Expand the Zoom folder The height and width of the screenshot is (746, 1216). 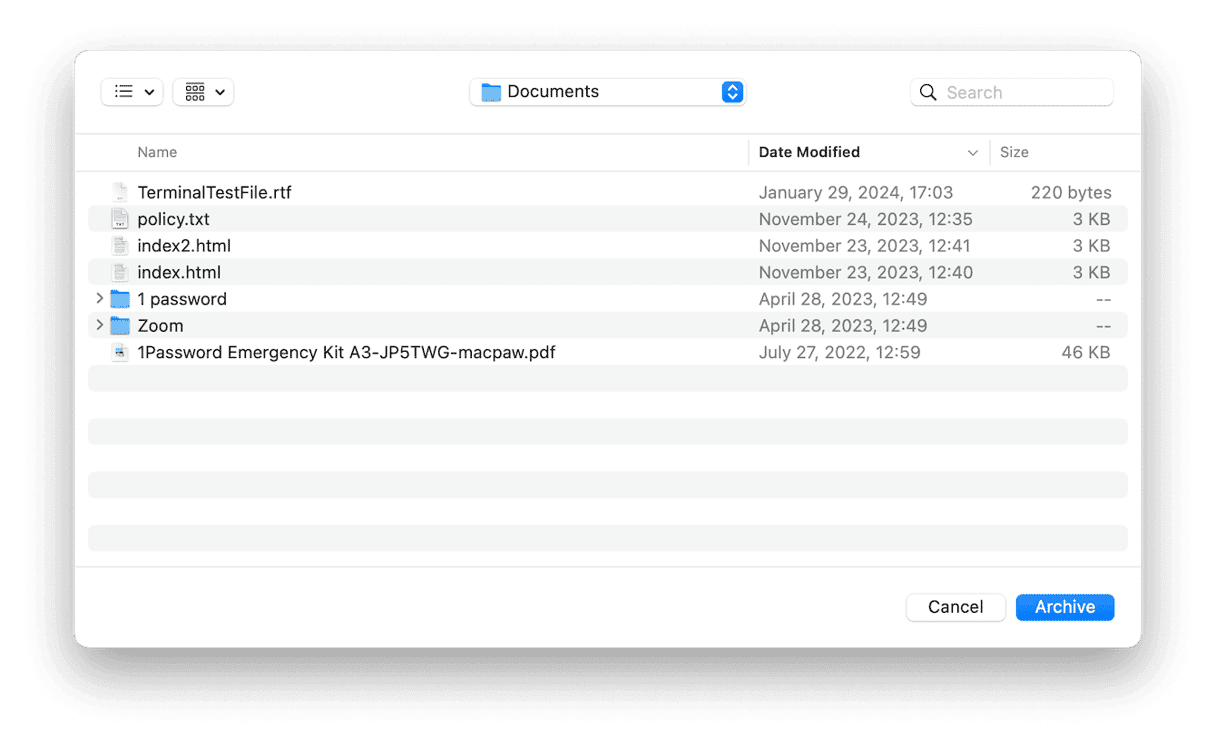point(99,325)
